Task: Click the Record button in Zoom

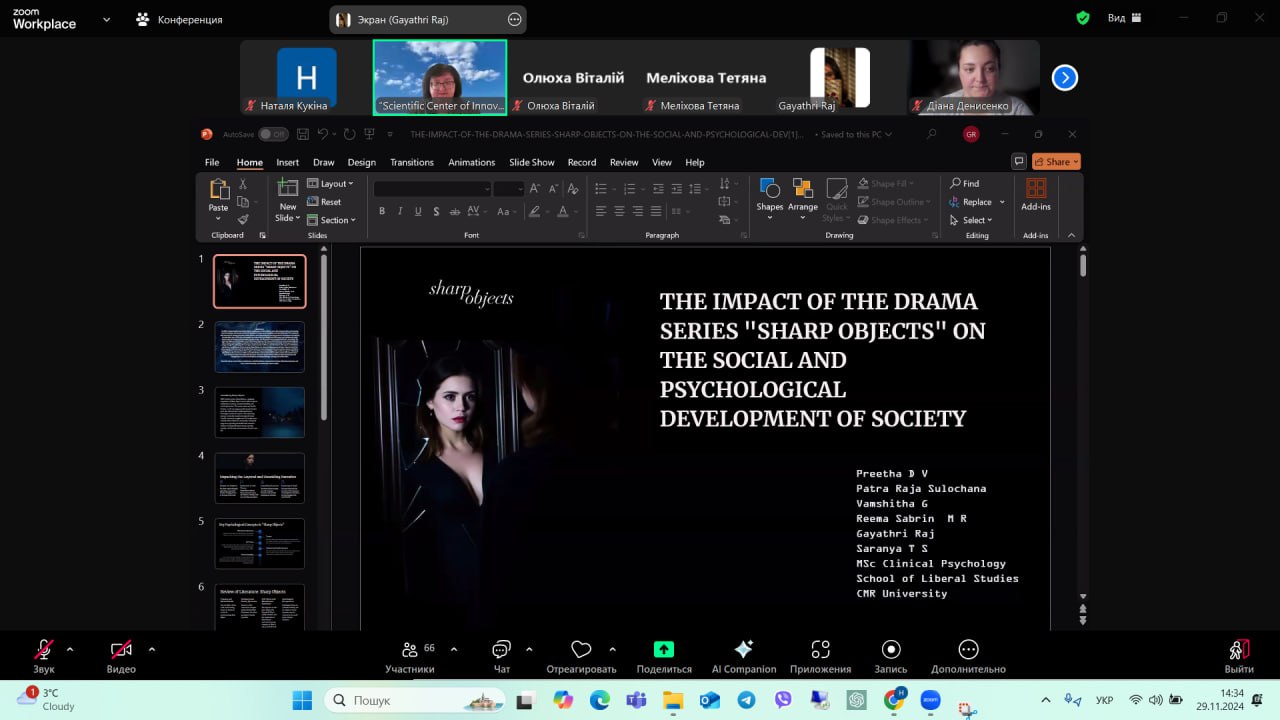Action: point(891,650)
